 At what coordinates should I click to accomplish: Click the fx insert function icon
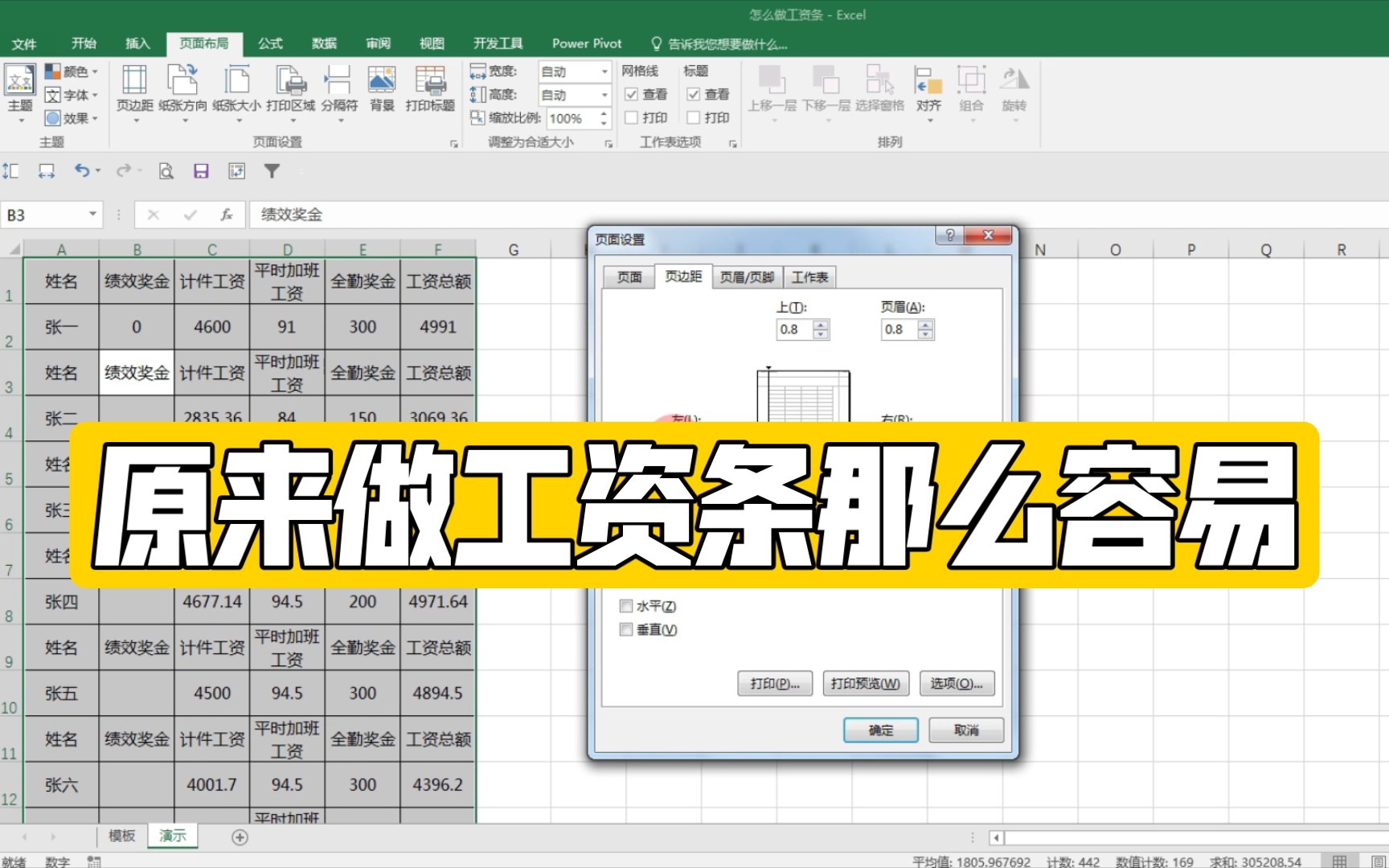[227, 215]
